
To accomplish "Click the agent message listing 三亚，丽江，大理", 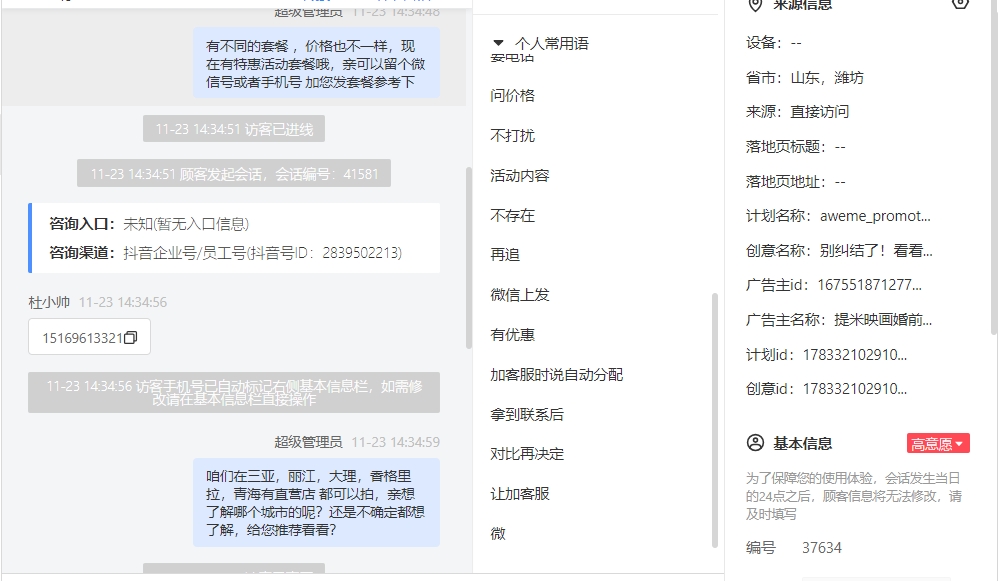I will pos(316,503).
